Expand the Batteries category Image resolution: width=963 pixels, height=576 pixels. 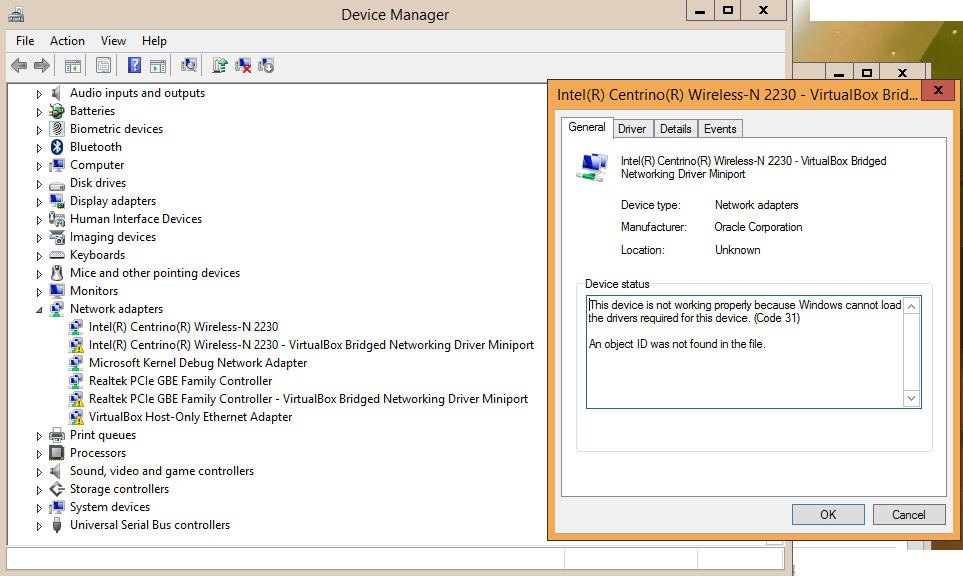pyautogui.click(x=39, y=112)
